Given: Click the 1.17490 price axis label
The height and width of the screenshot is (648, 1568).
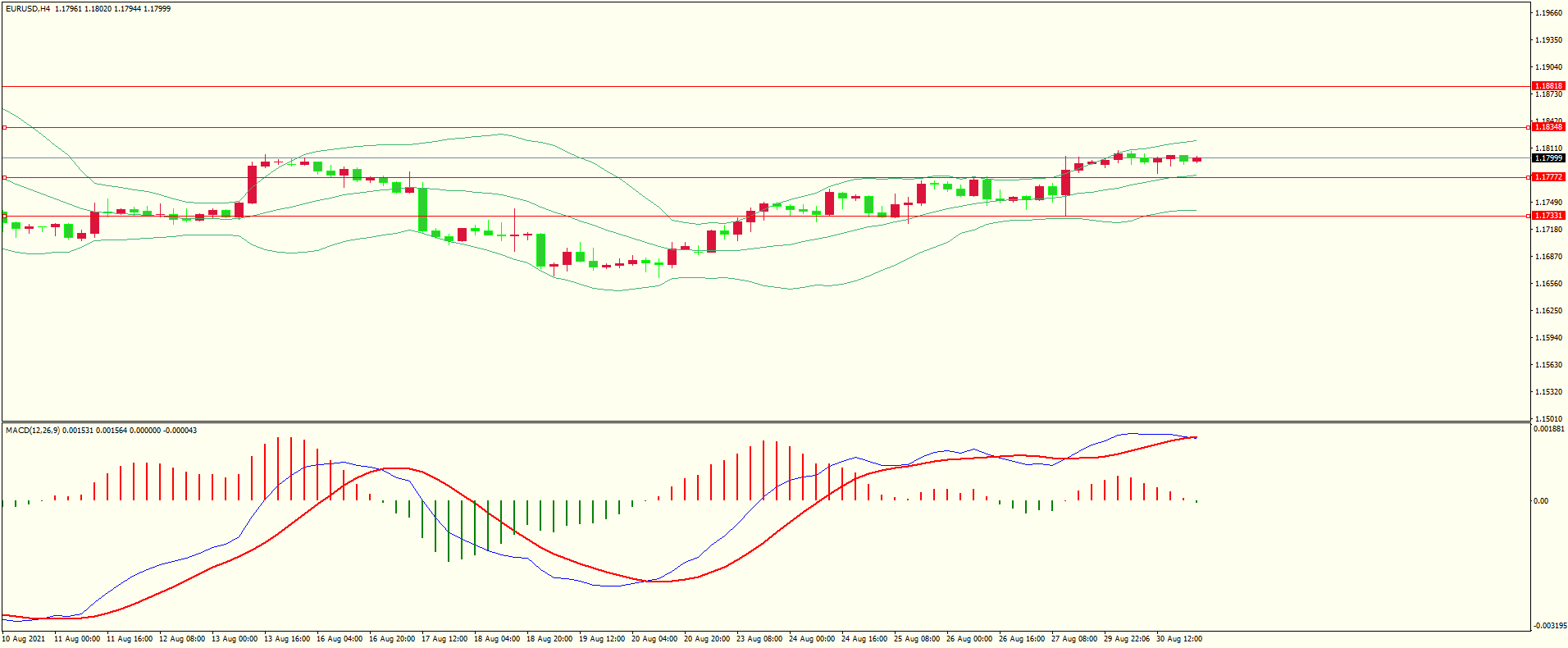Looking at the screenshot, I should [1548, 203].
